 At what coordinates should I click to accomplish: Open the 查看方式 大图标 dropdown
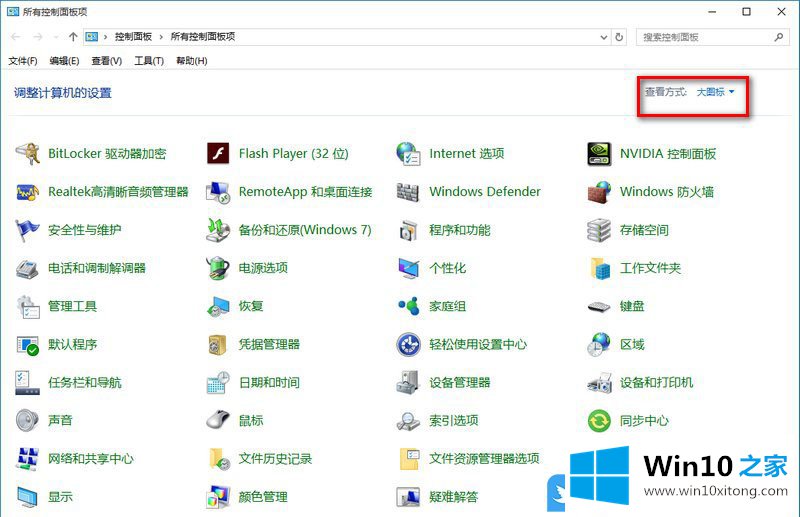[716, 92]
